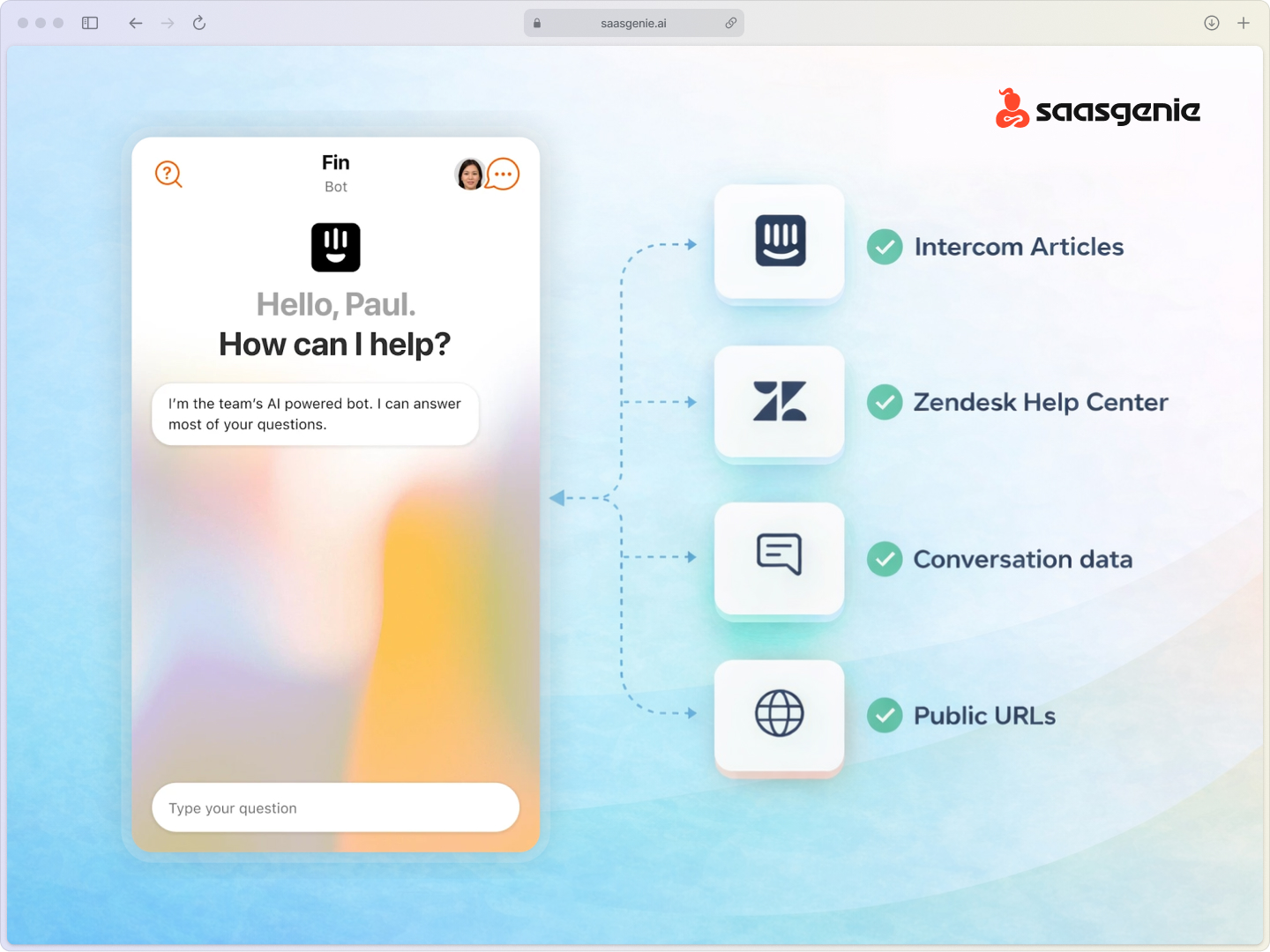Screen dimensions: 1270x952
Task: Click the lock icon in the address bar
Action: coord(537,23)
